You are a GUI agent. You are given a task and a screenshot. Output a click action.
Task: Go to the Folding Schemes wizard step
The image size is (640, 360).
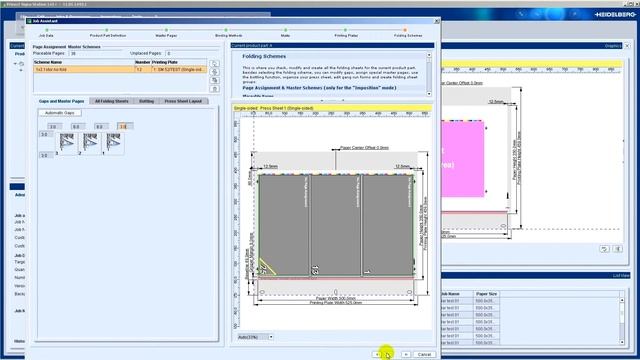408,33
